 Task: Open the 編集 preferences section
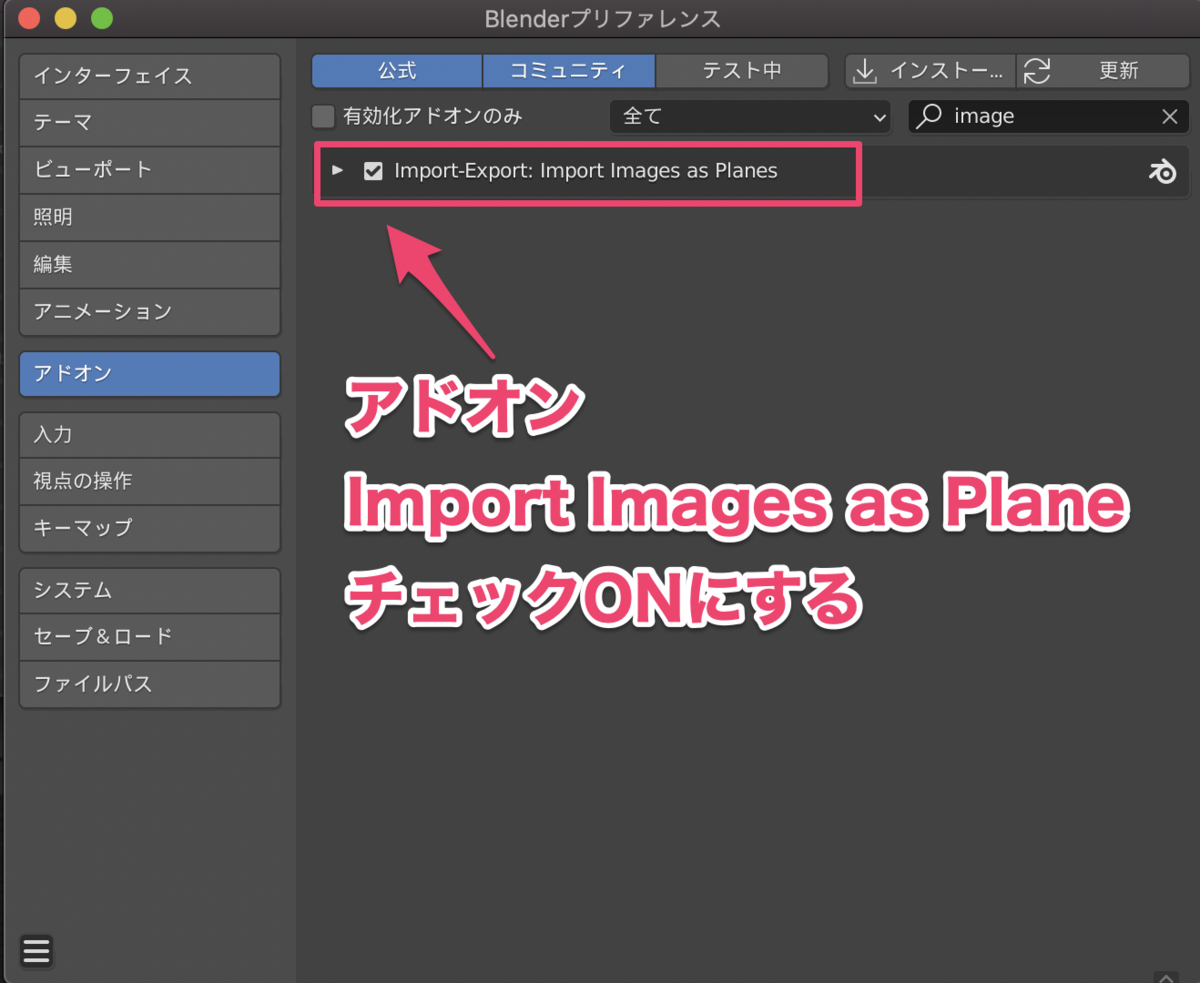[x=149, y=265]
